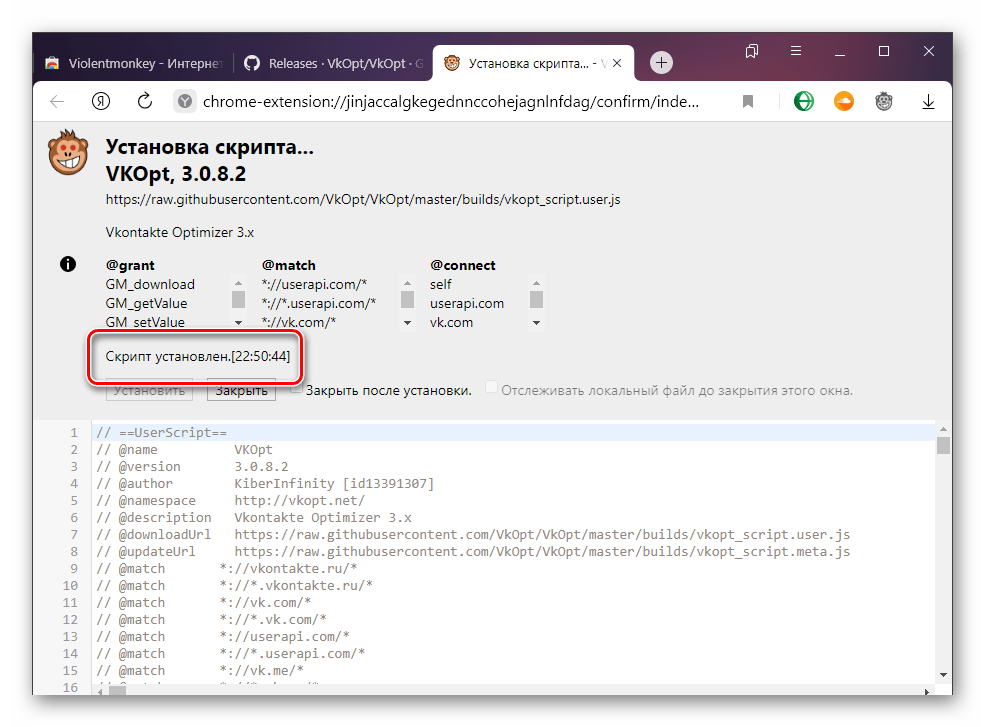
Task: Click line number 9 in gutter
Action: [x=74, y=568]
